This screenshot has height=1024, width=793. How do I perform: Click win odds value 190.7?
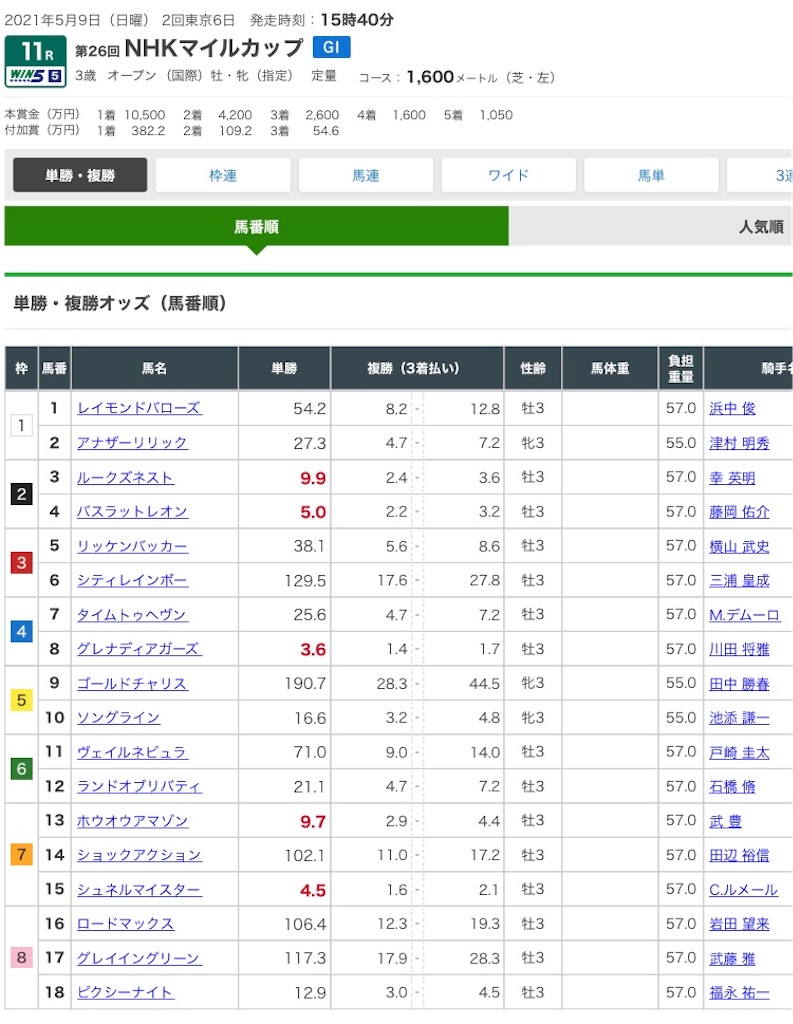tap(305, 683)
